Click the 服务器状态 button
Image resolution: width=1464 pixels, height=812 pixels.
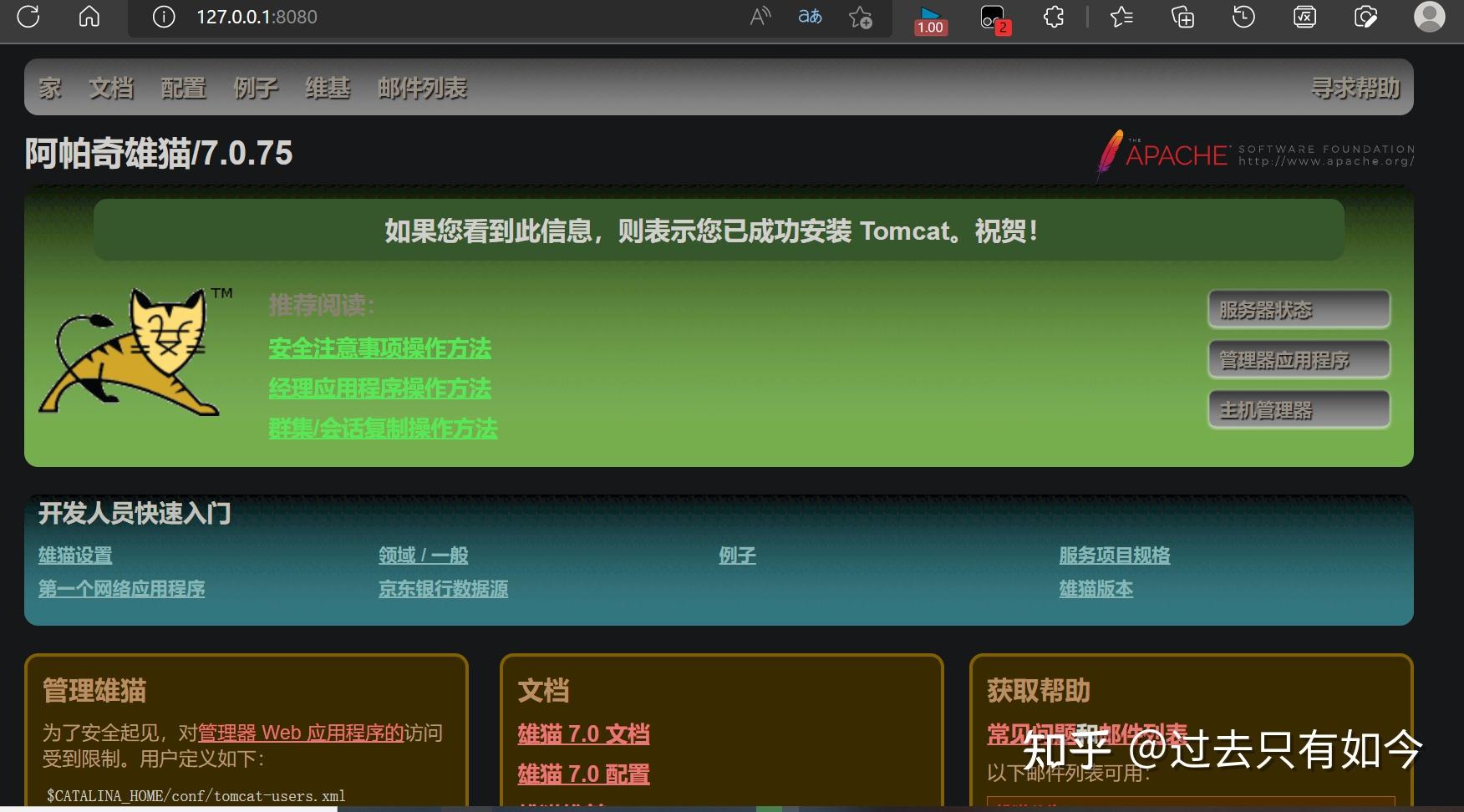(1299, 310)
